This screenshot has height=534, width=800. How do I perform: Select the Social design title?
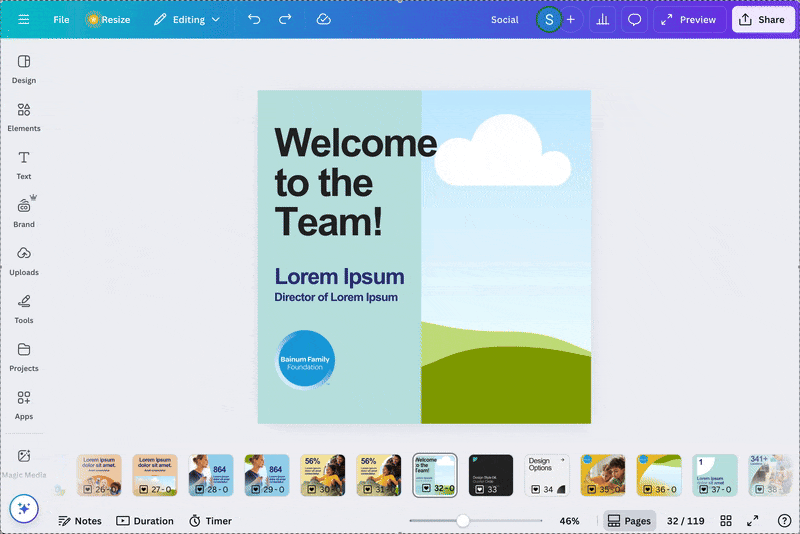click(504, 19)
